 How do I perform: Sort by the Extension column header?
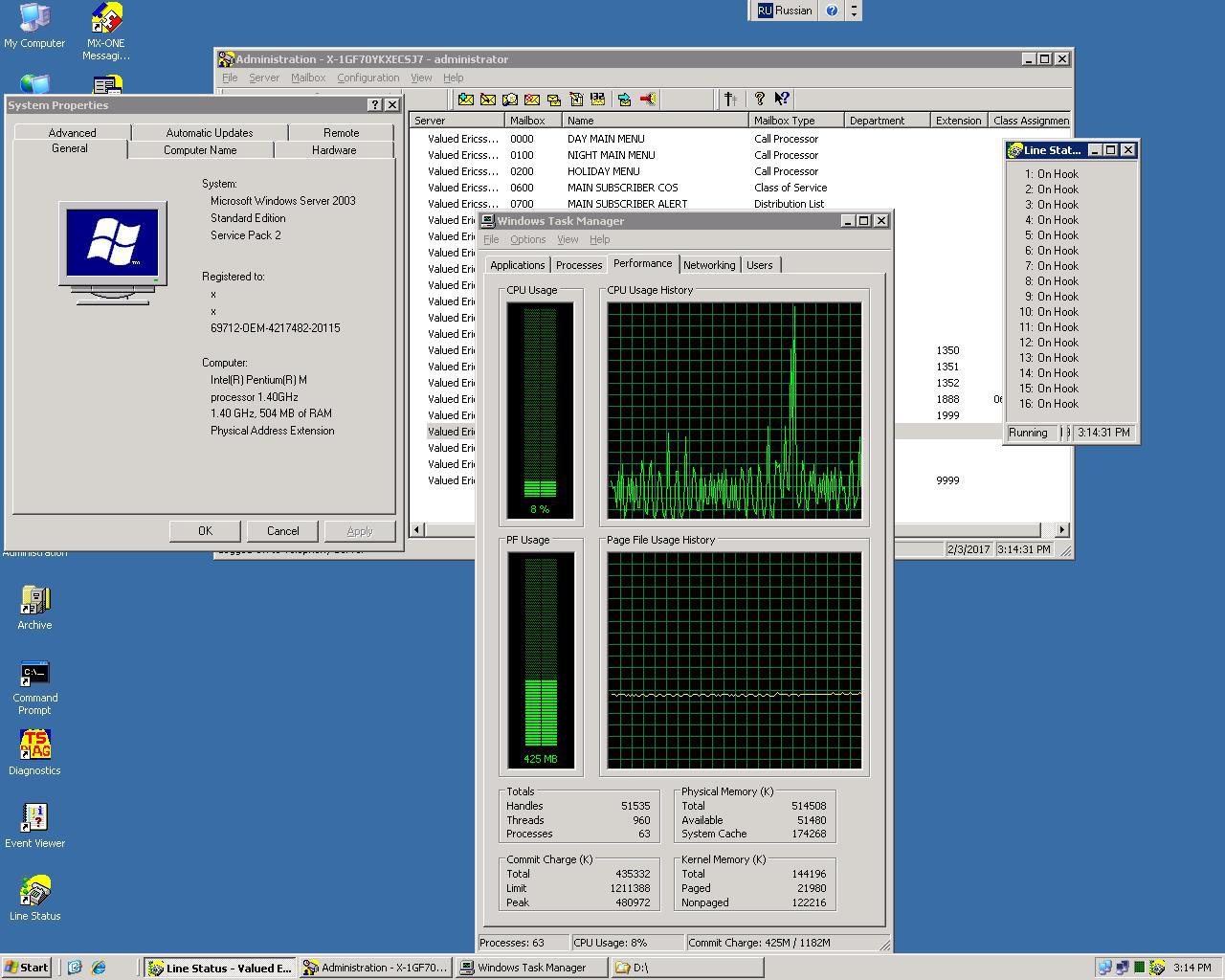point(959,121)
